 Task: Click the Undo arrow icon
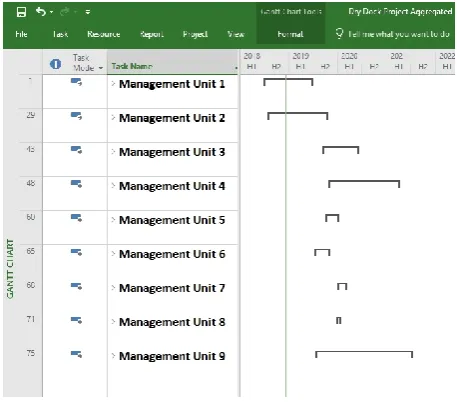[x=40, y=12]
